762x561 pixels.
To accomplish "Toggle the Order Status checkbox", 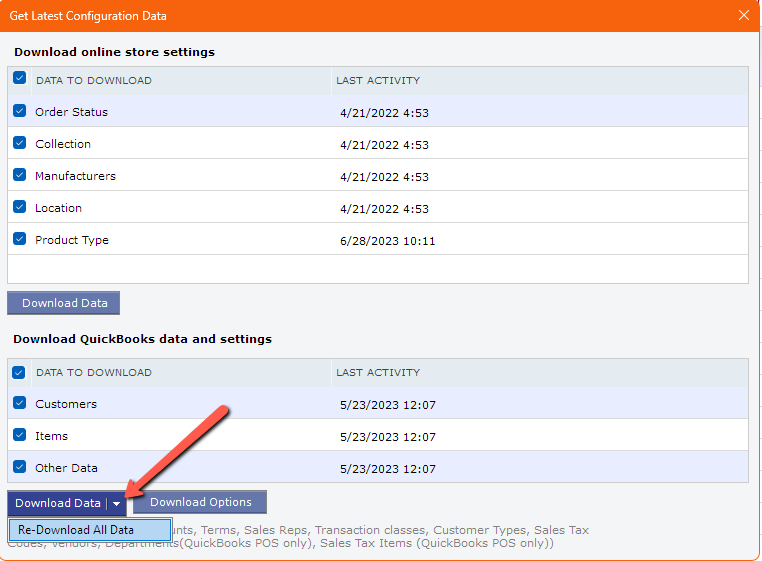I will (x=20, y=112).
